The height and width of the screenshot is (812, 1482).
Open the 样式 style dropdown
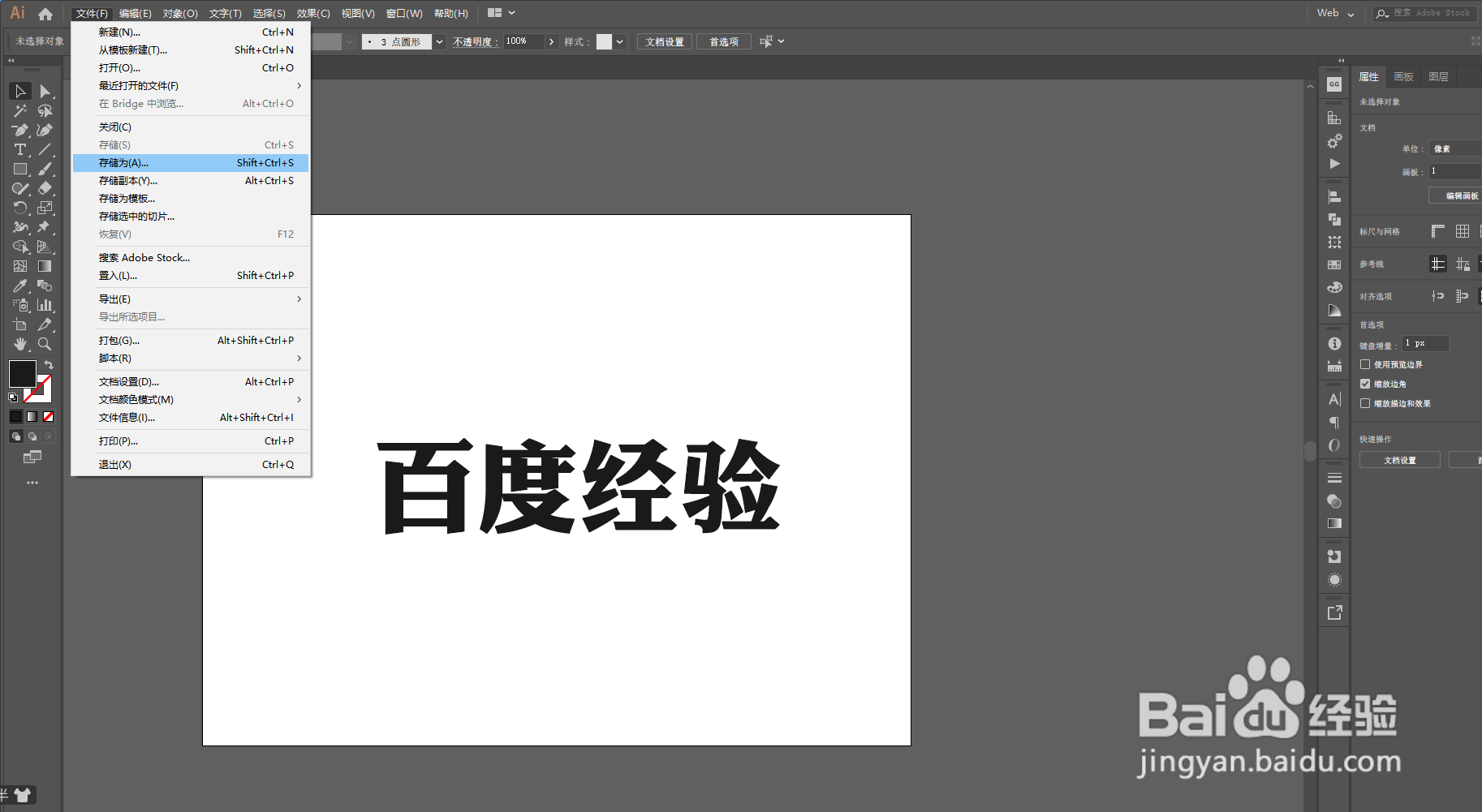[x=621, y=41]
